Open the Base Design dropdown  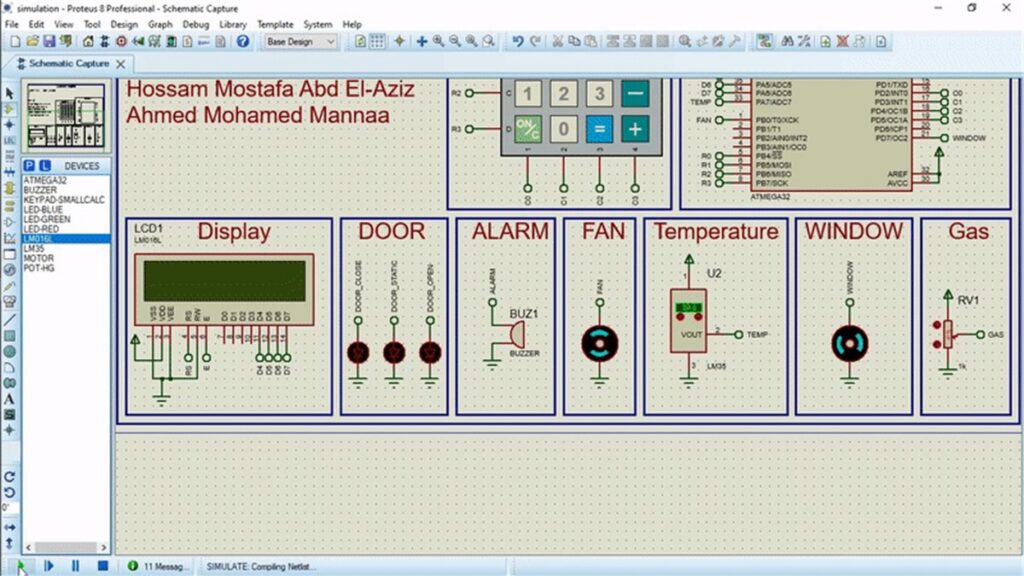[300, 41]
